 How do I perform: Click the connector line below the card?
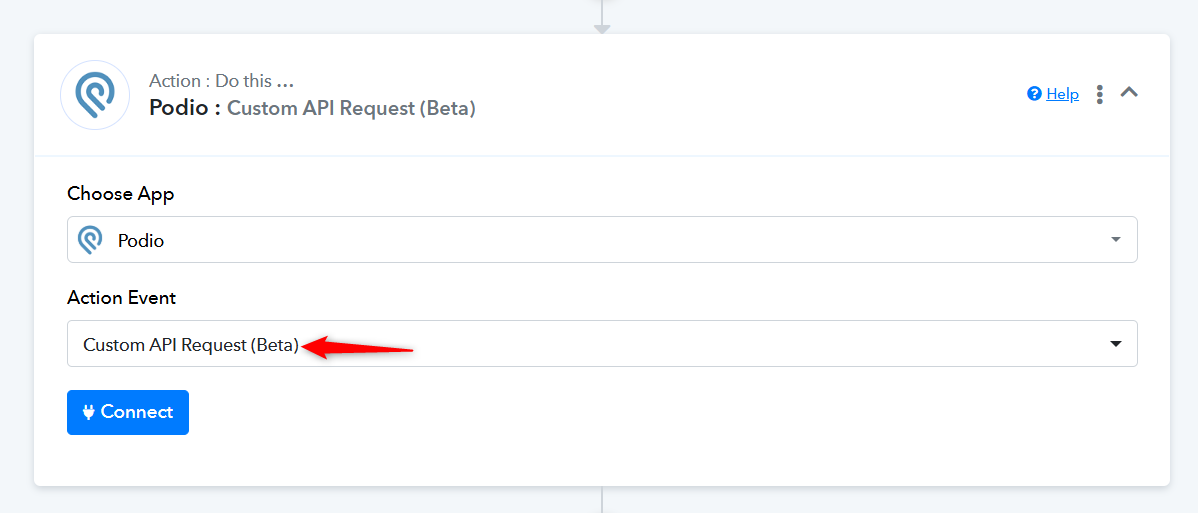click(602, 499)
